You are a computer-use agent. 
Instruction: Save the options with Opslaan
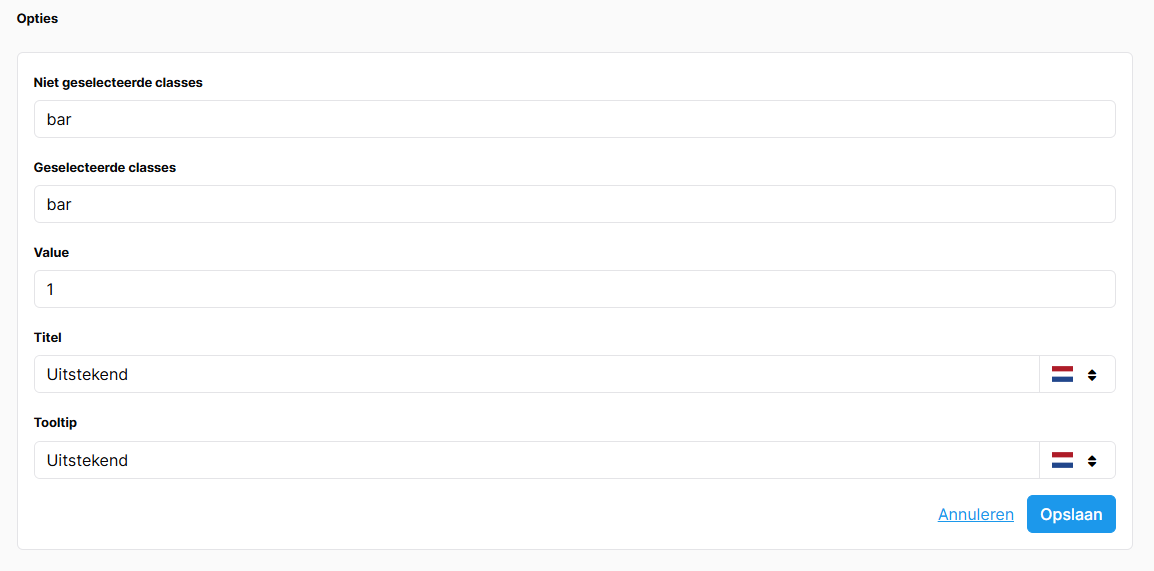(x=1071, y=514)
